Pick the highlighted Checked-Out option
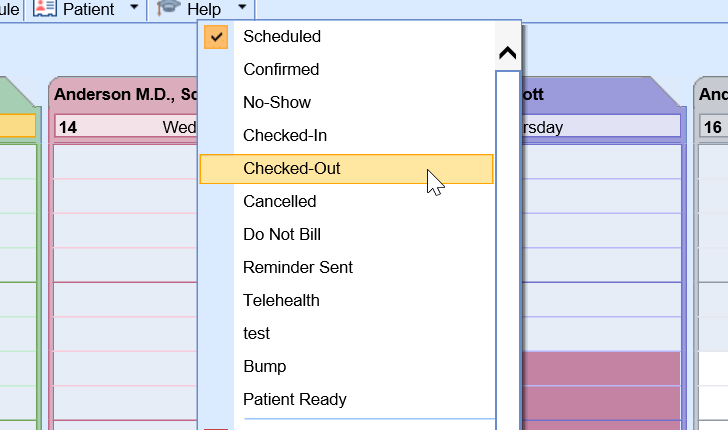Screen dimensions: 728x430 (291, 169)
